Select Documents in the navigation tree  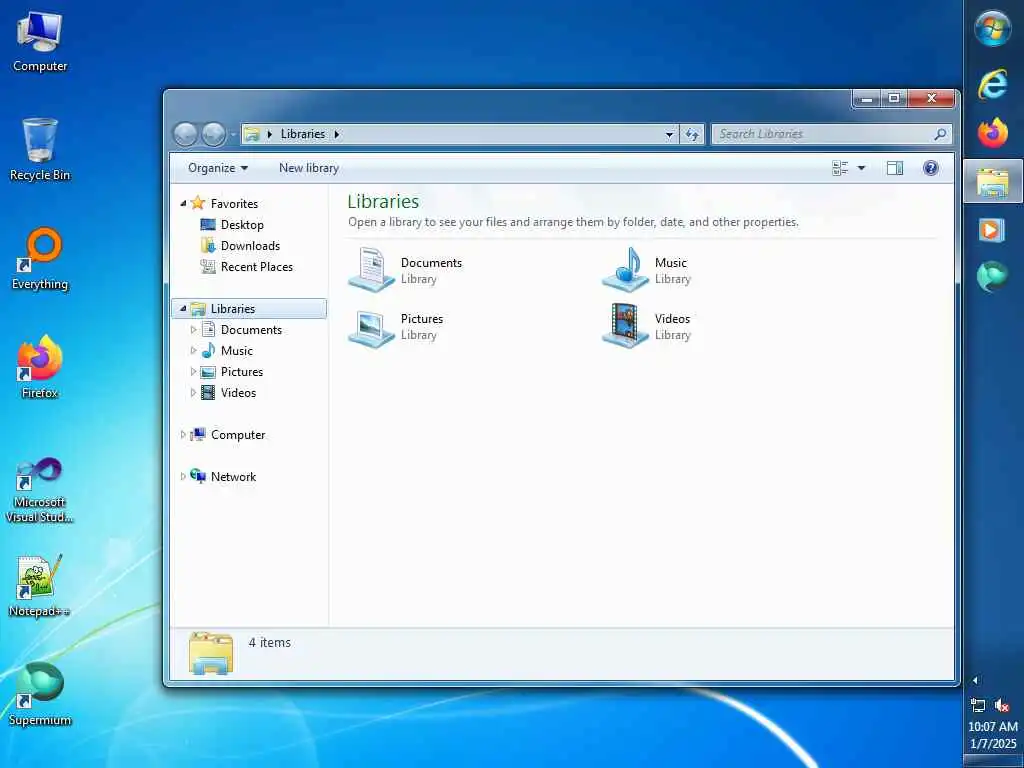[x=251, y=330]
